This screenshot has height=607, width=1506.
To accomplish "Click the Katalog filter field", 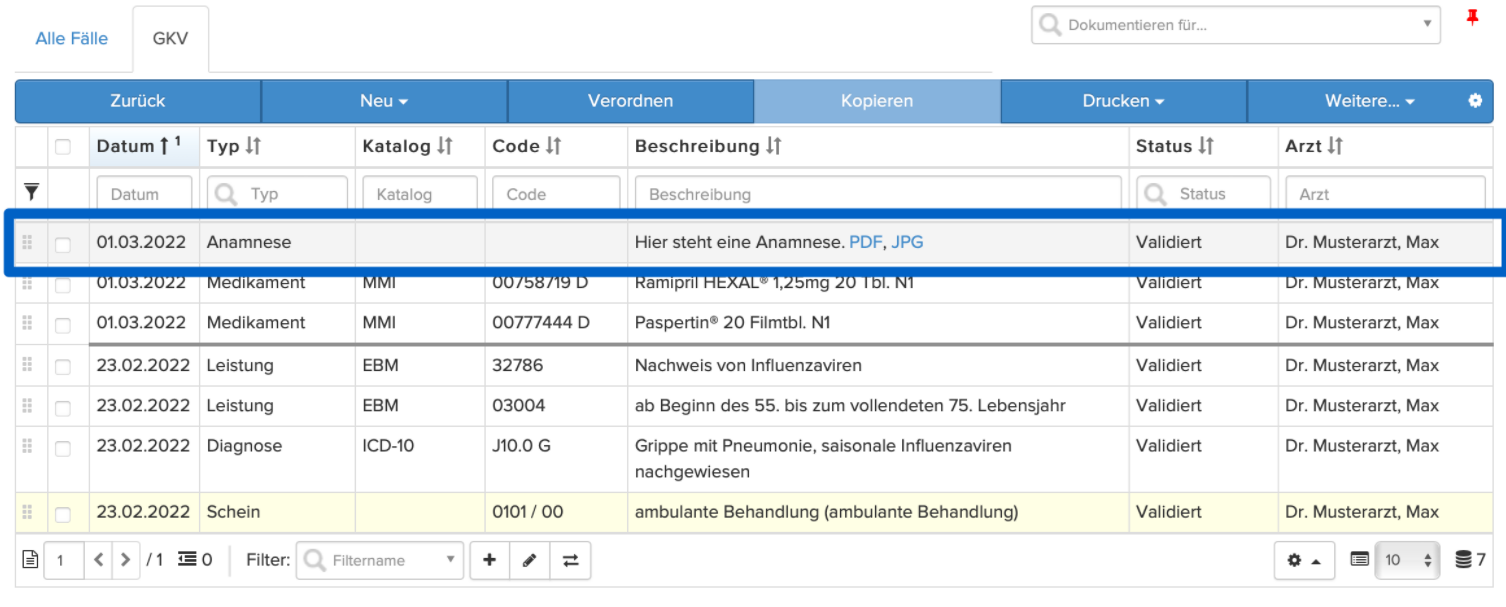I will pos(420,194).
